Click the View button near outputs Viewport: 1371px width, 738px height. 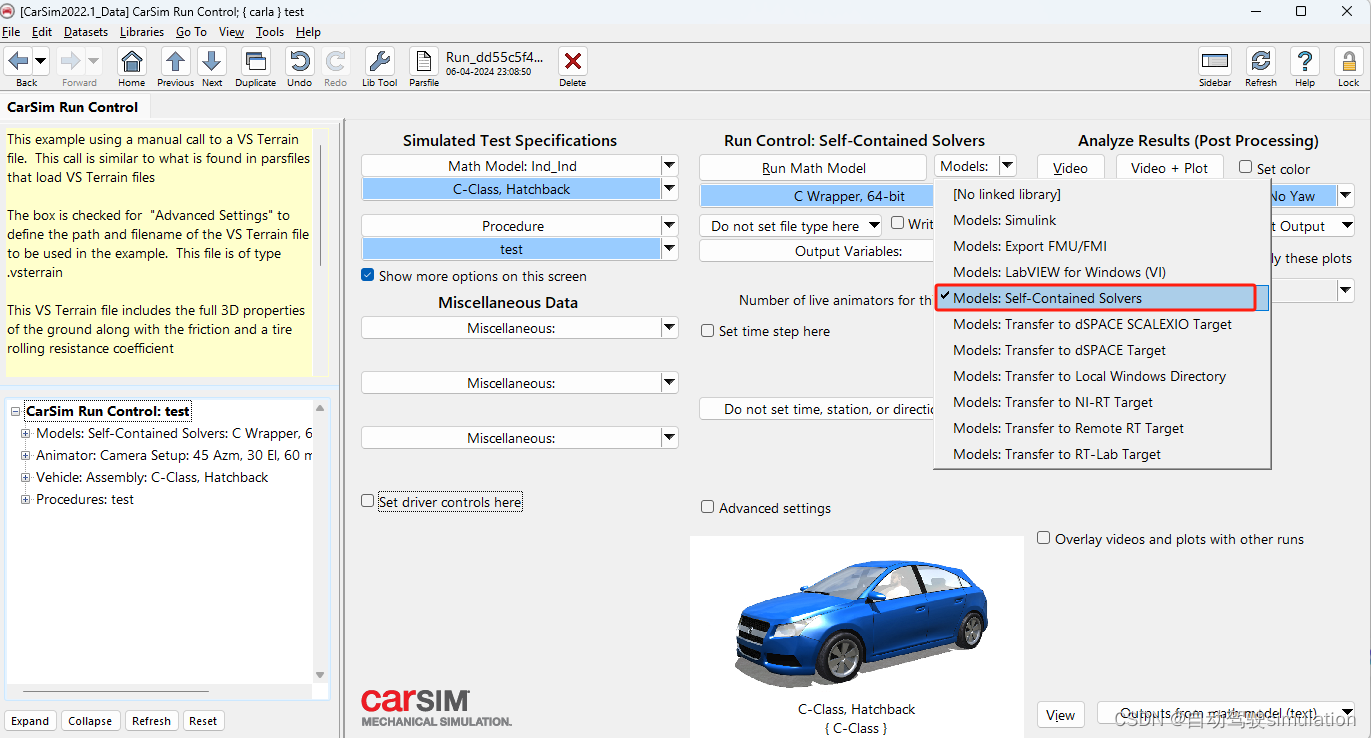[1060, 715]
